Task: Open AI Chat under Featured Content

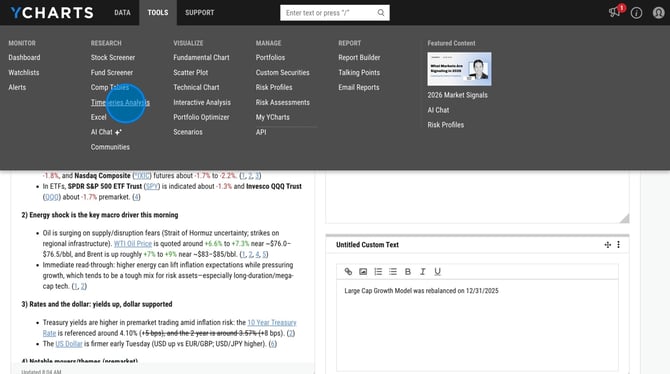Action: [x=438, y=110]
